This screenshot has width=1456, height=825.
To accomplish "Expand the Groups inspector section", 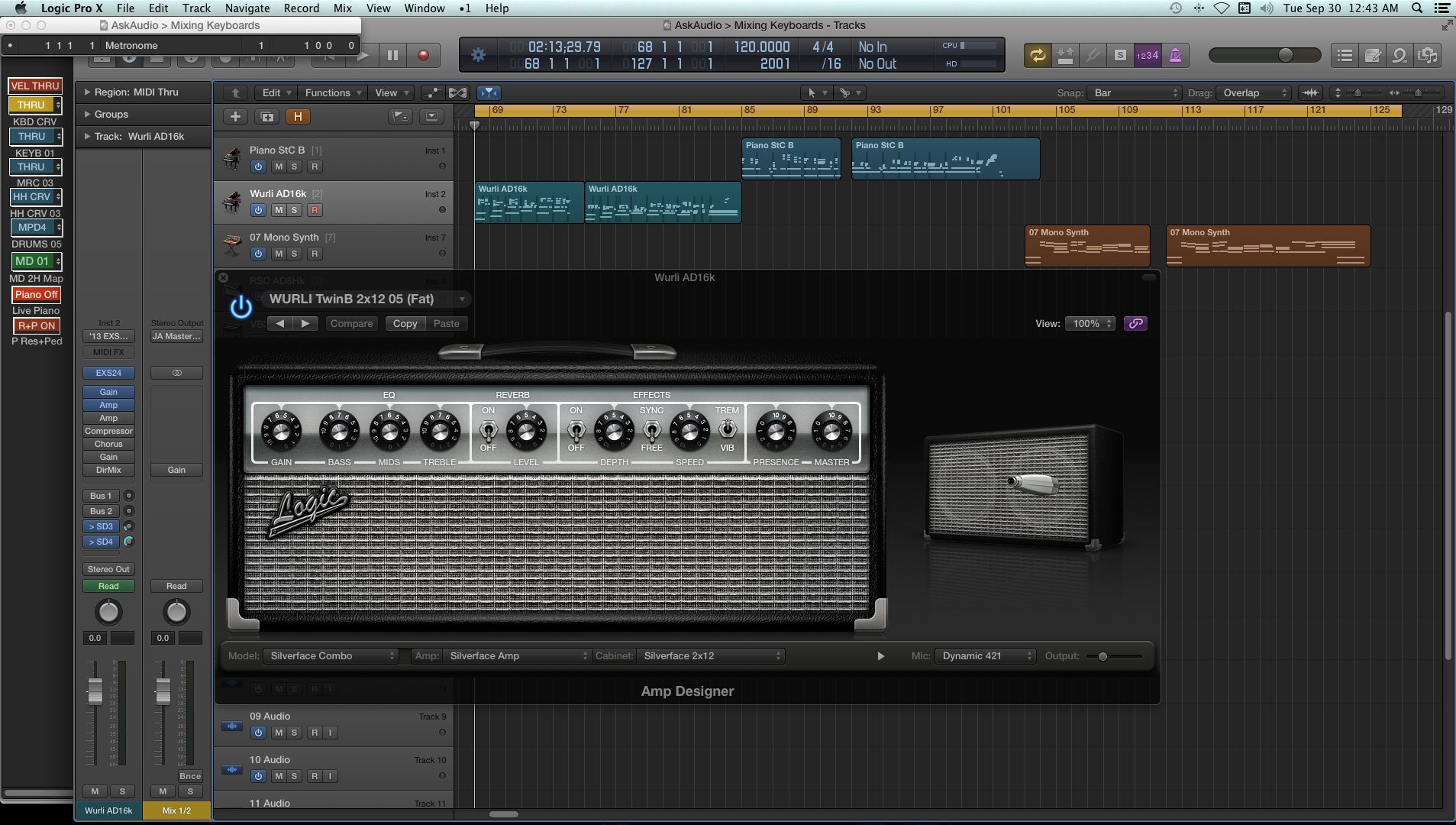I will (89, 114).
